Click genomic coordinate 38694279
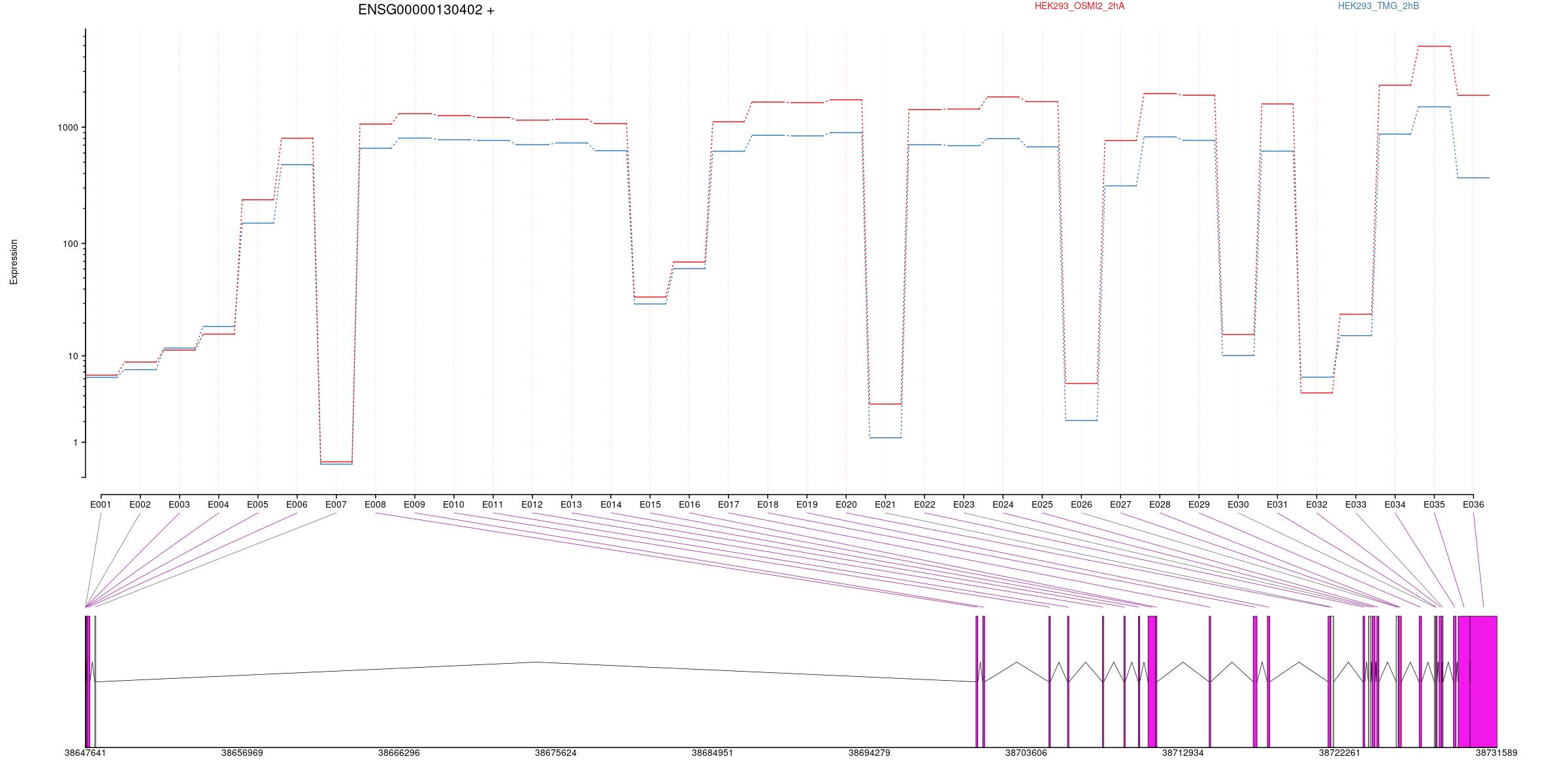This screenshot has height=784, width=1568. (869, 753)
